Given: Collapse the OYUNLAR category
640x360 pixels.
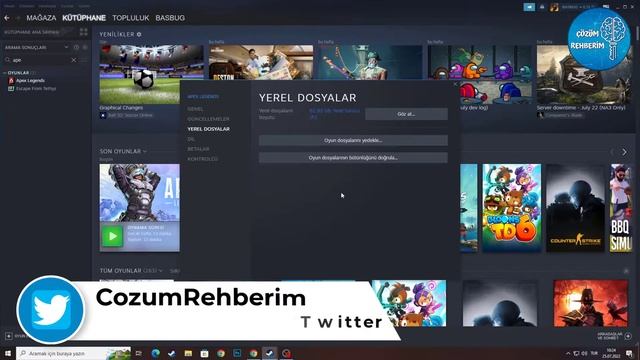Looking at the screenshot, I should point(4,73).
